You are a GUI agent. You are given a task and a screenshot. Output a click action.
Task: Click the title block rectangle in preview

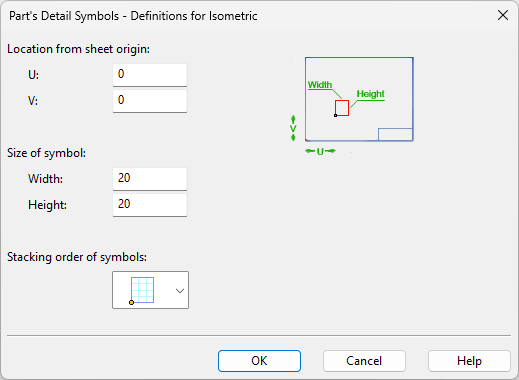[395, 134]
